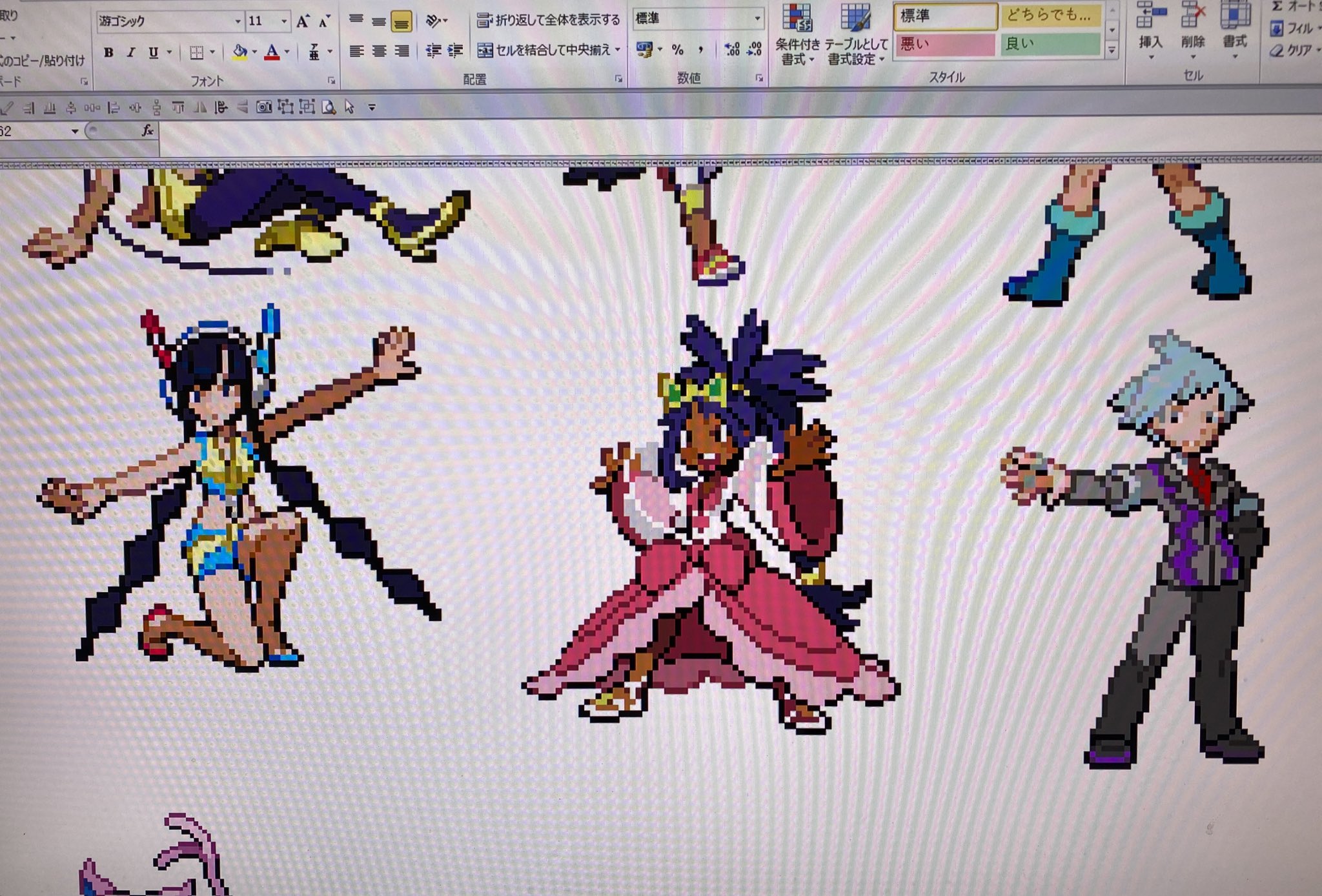Apply the 良い green cell style
The width and height of the screenshot is (1322, 896).
[1050, 43]
